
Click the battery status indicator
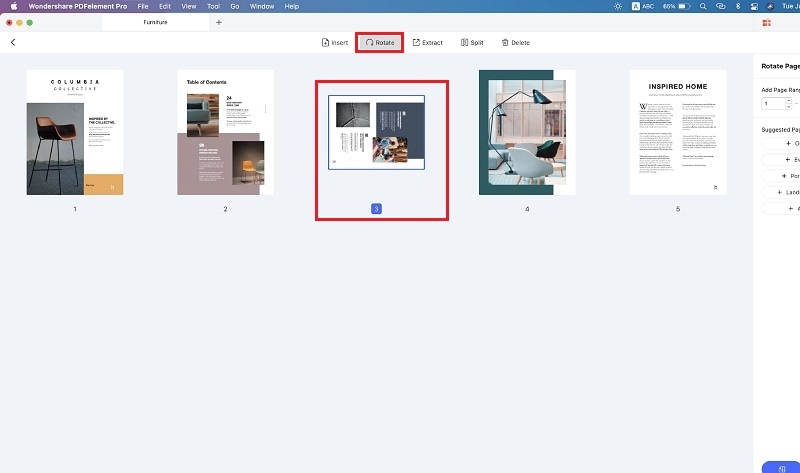[x=677, y=6]
